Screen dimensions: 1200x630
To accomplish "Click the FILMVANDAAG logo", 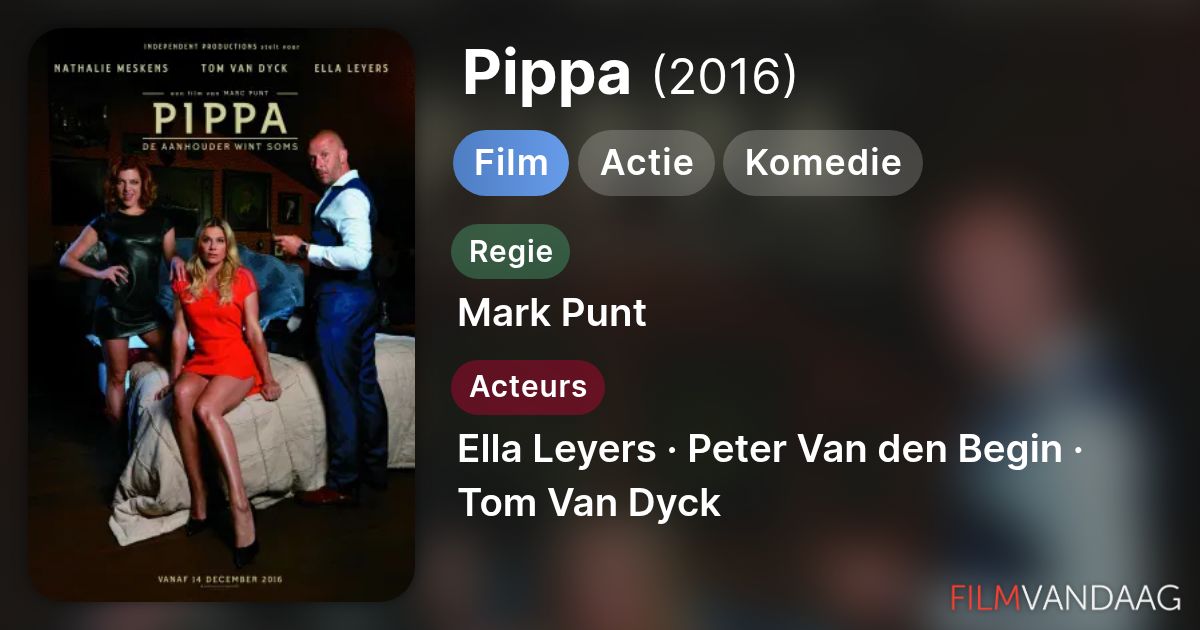I will click(x=1065, y=597).
